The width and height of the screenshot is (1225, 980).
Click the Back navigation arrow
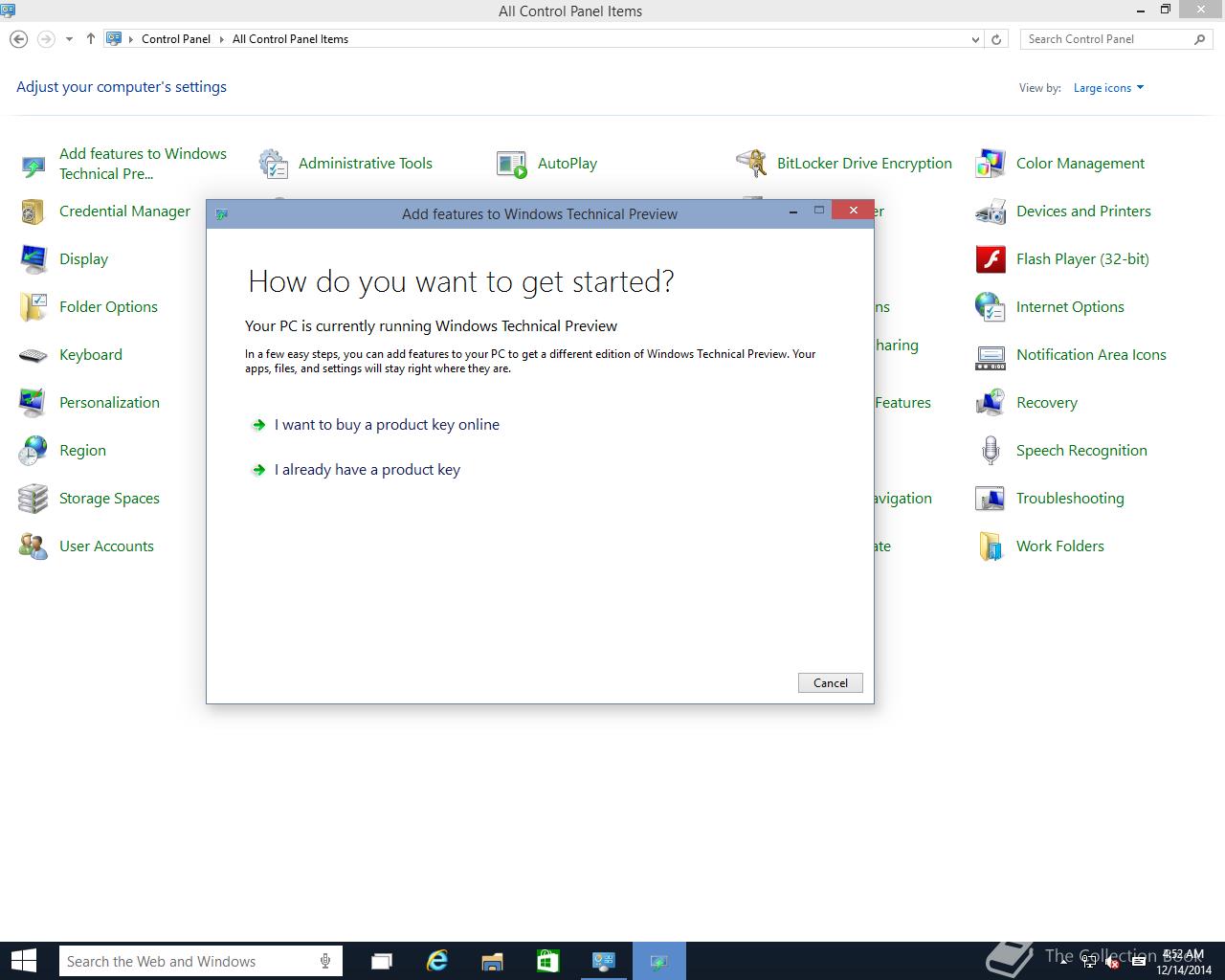[x=18, y=39]
